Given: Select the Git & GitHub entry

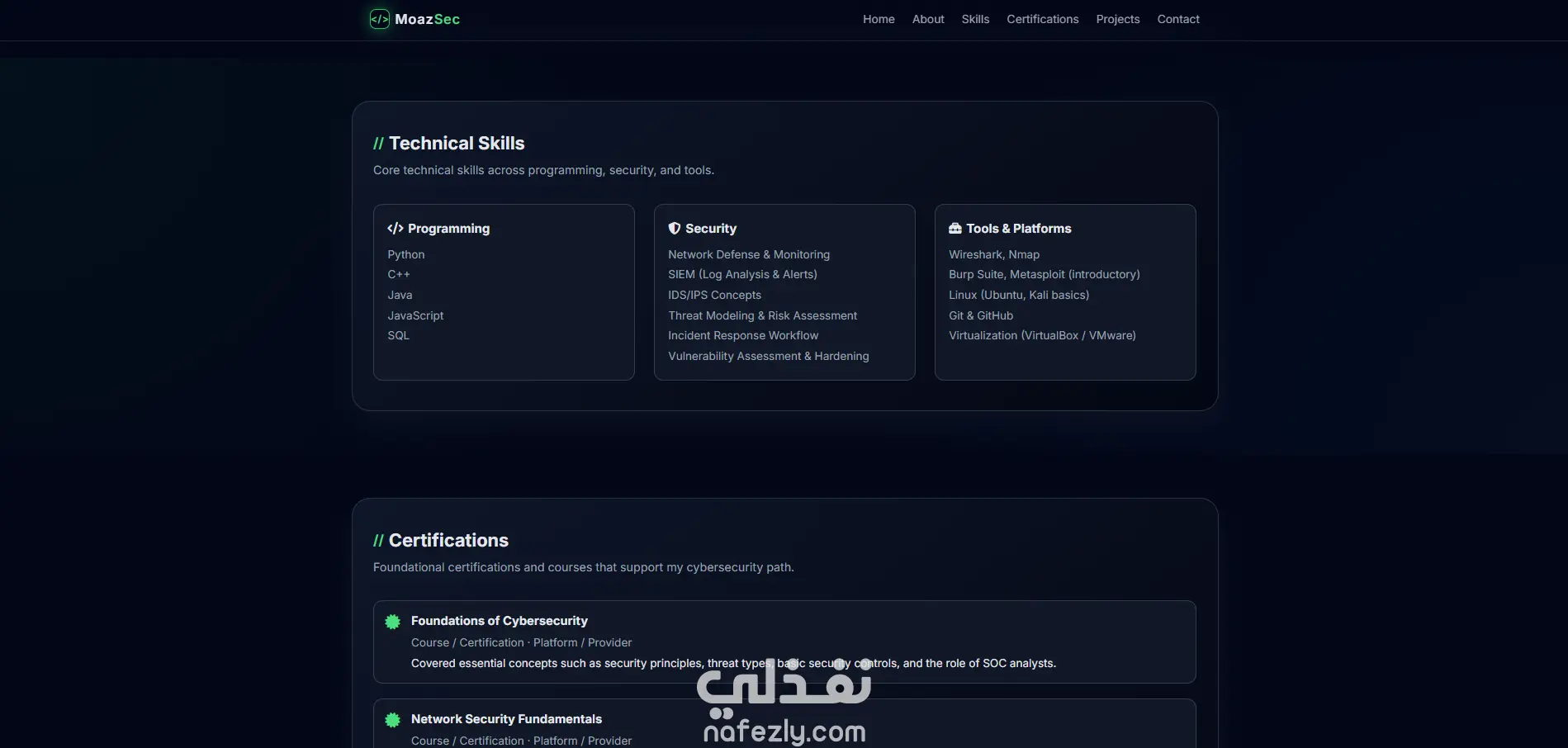Looking at the screenshot, I should click(981, 316).
